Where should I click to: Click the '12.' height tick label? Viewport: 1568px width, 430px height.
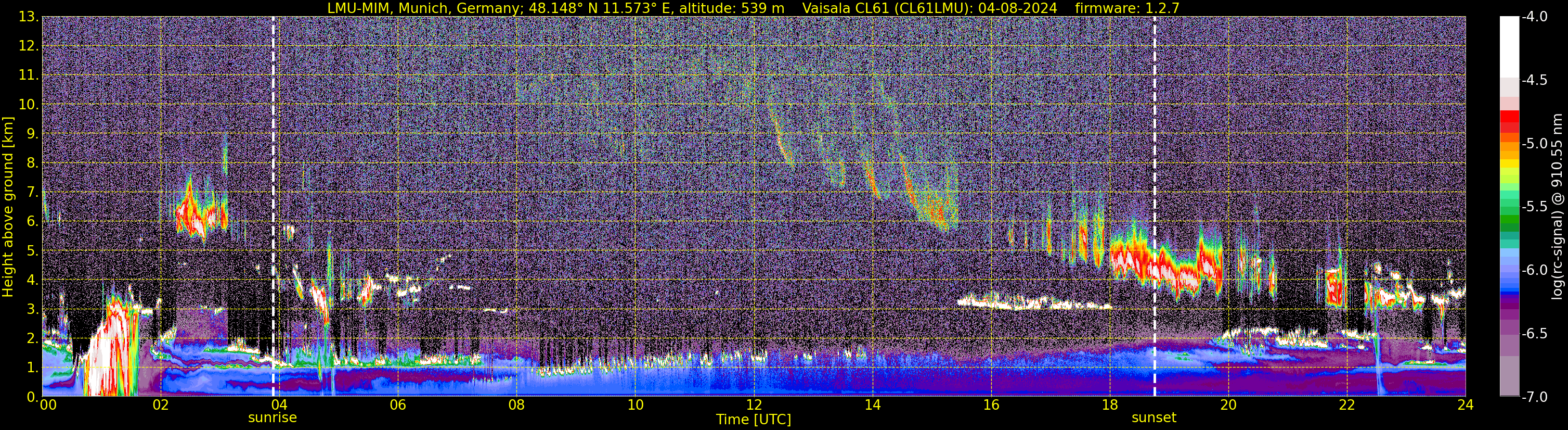click(x=29, y=46)
